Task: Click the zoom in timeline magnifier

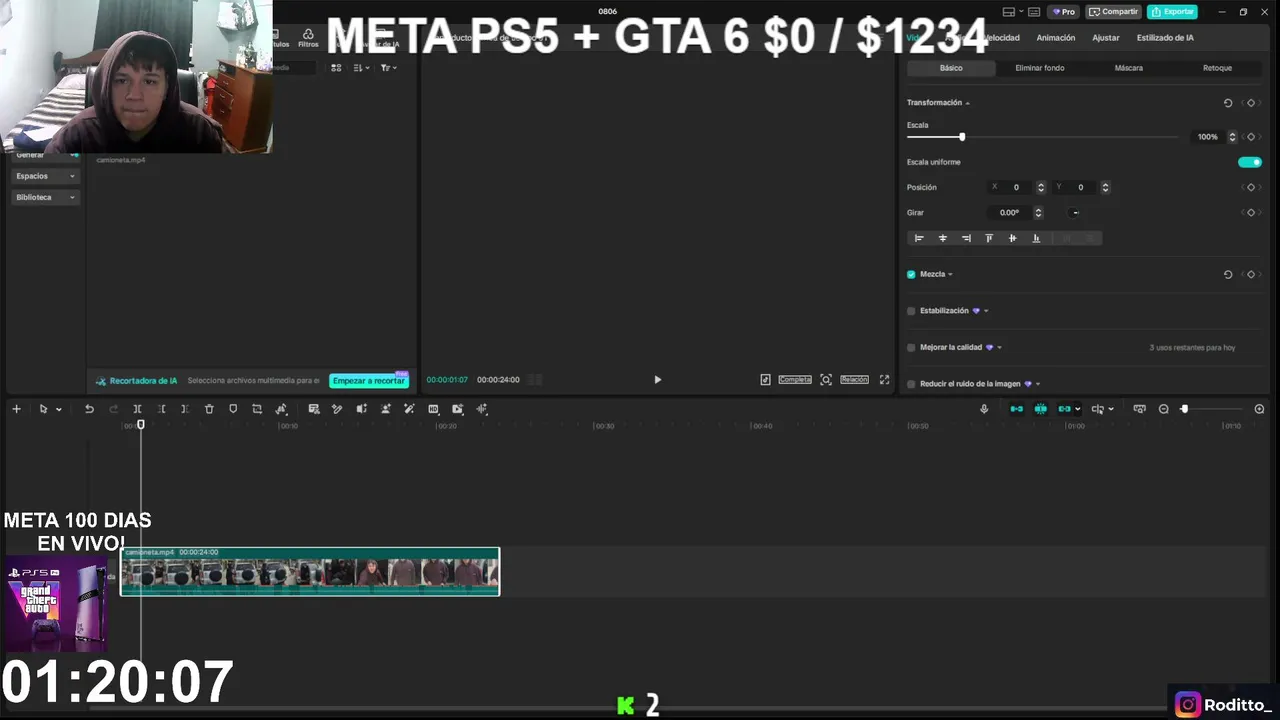Action: [1259, 409]
